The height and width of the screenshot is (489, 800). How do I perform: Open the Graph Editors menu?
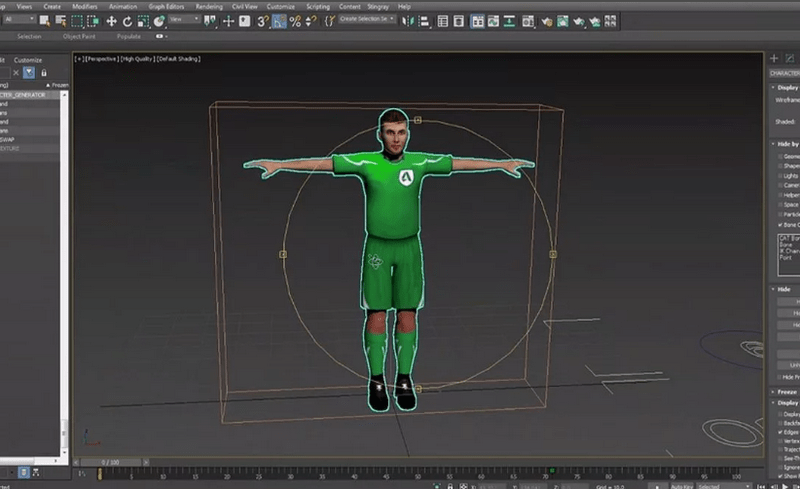166,6
